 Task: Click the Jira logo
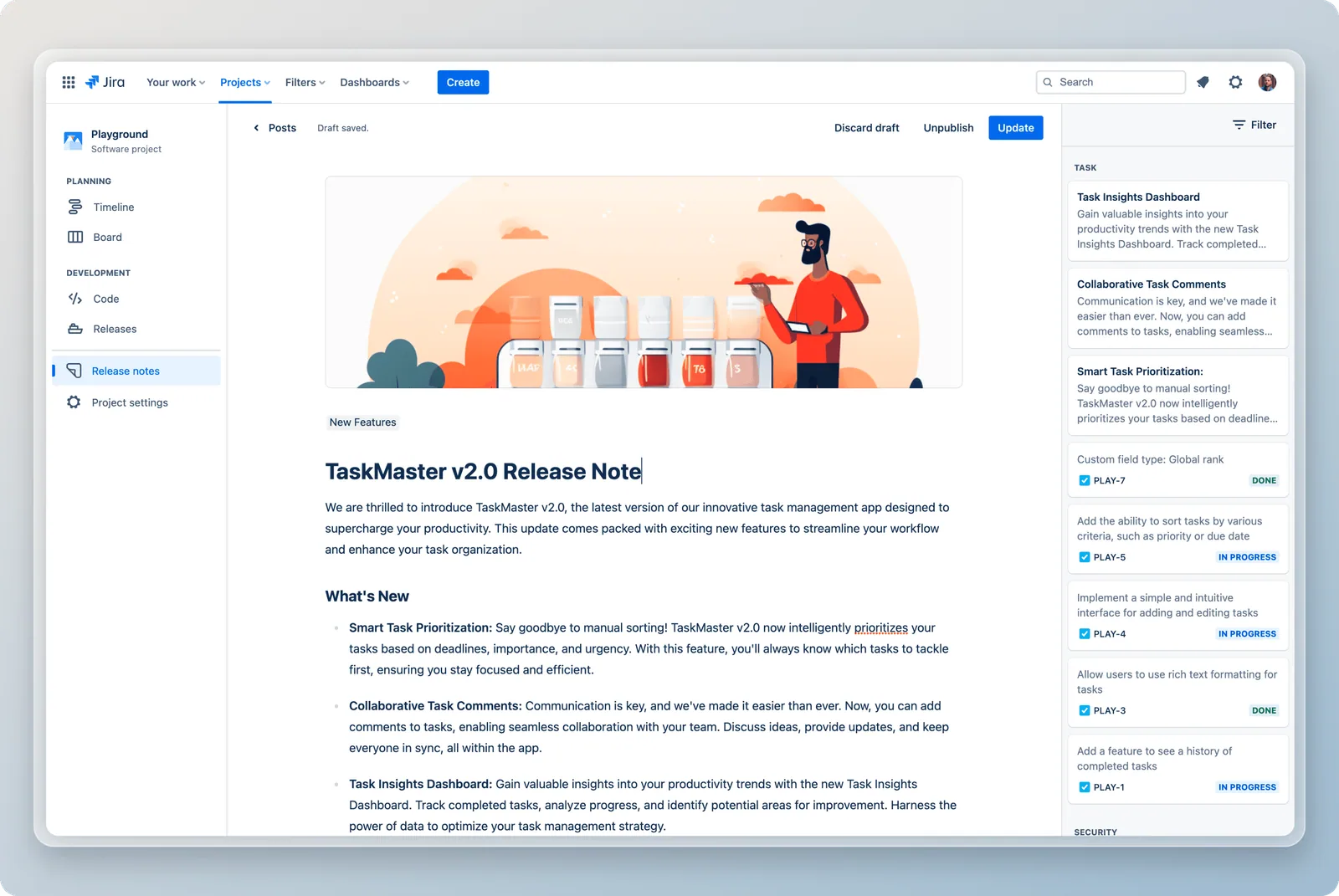(105, 82)
